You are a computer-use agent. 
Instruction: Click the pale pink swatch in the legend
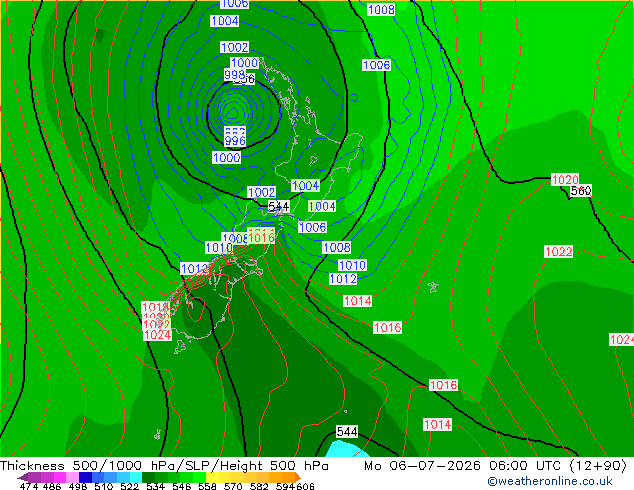(73, 477)
